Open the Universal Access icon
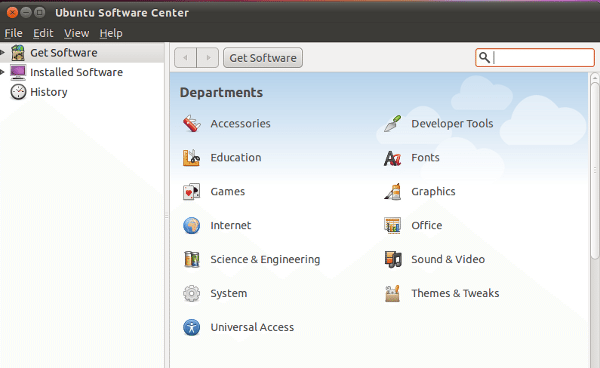Viewport: 600px width, 368px height. [x=191, y=327]
